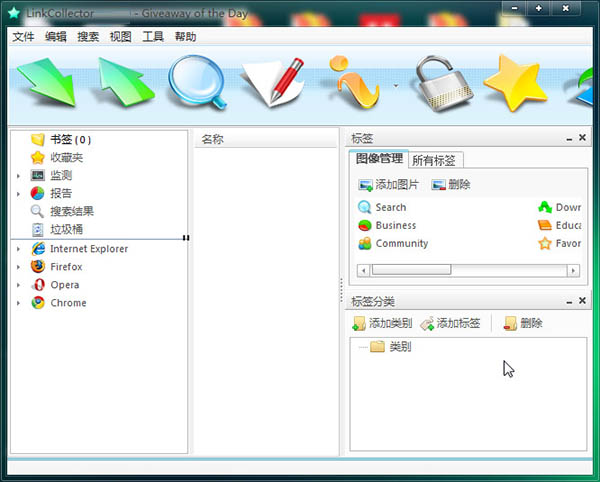Click the paper and red pencil edit icon
Viewport: 600px width, 482px height.
pos(272,84)
